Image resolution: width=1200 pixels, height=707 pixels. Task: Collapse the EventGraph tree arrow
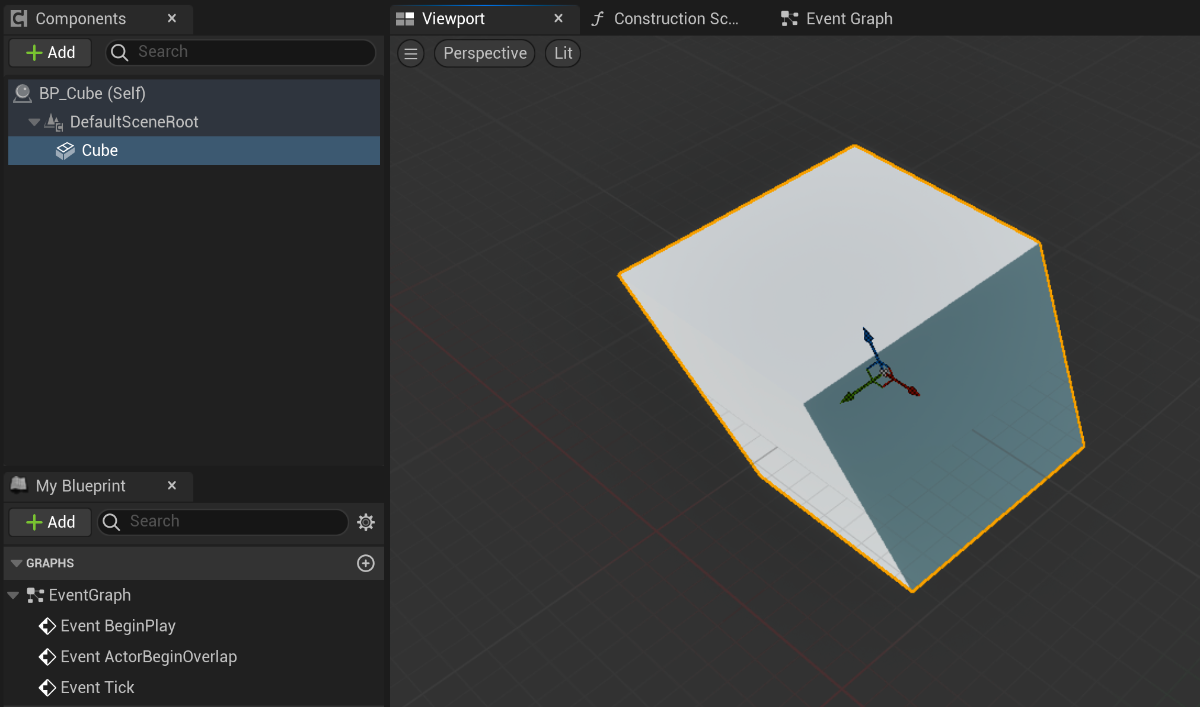13,595
